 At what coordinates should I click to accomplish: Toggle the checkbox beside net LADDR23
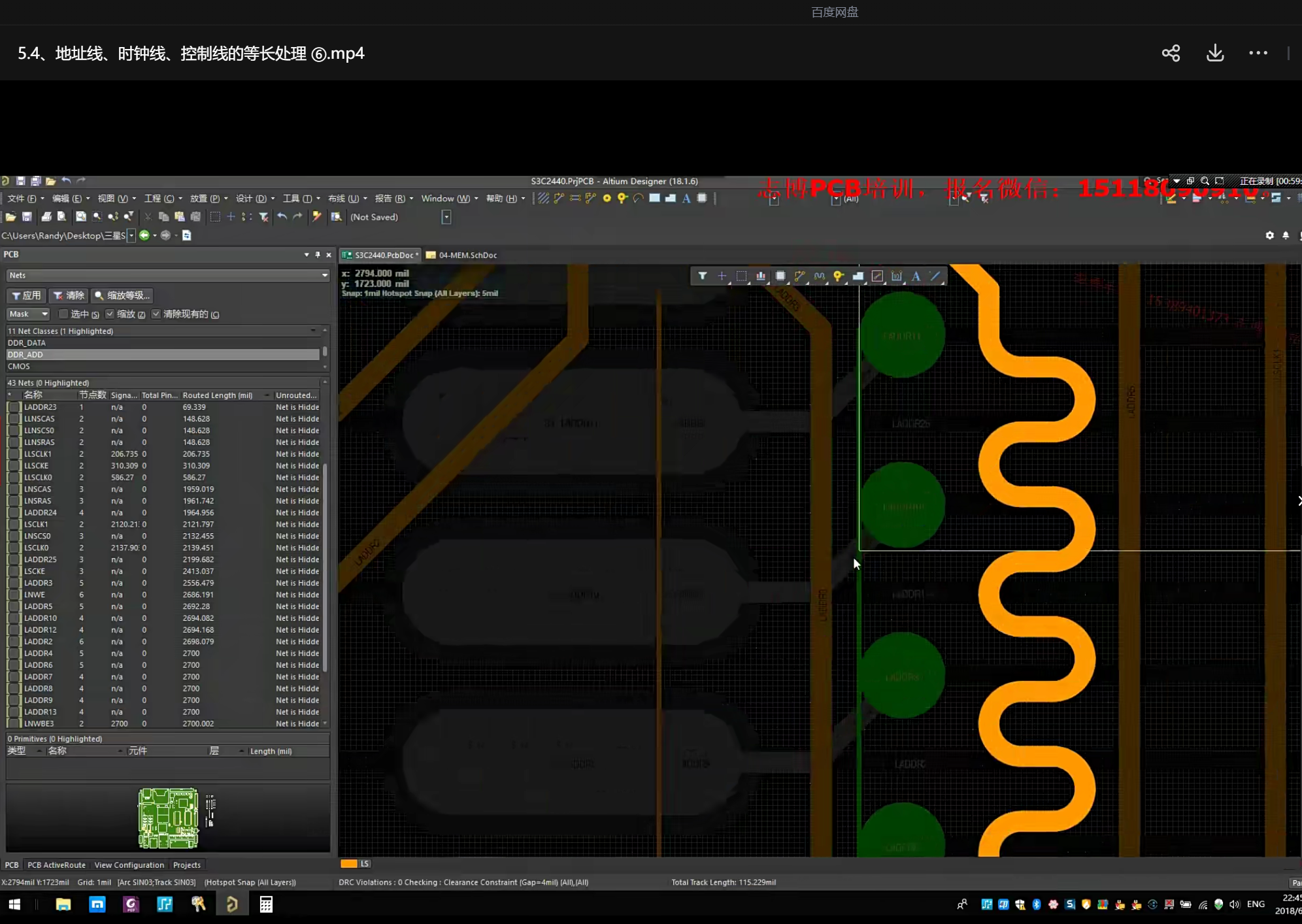(14, 407)
